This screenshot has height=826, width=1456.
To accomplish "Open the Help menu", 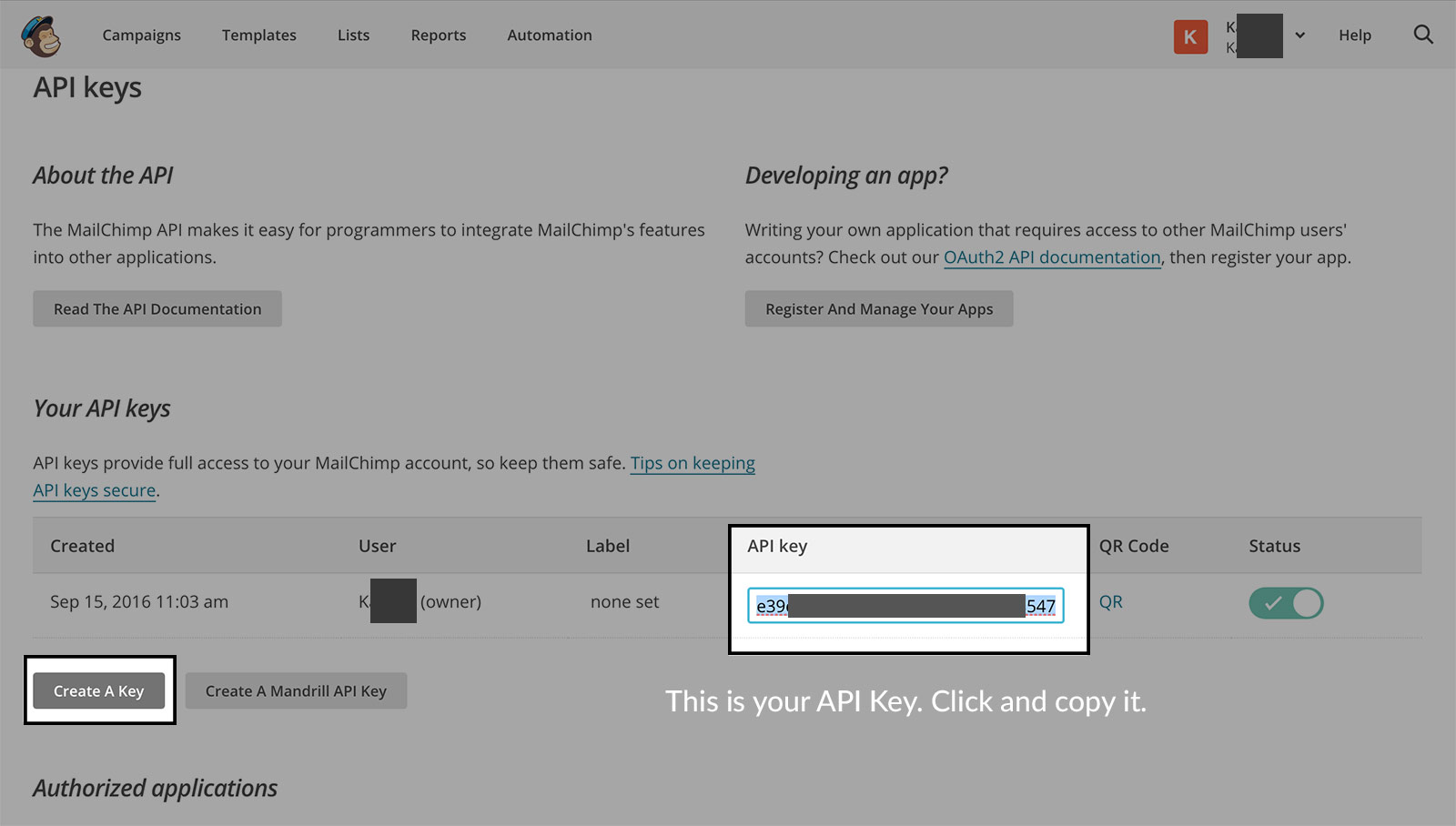I will click(x=1354, y=35).
